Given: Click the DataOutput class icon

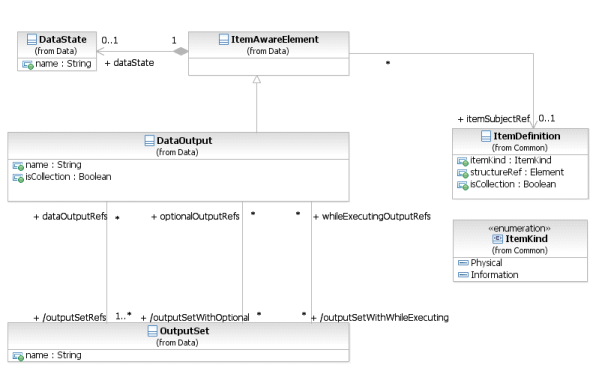Looking at the screenshot, I should point(149,141).
